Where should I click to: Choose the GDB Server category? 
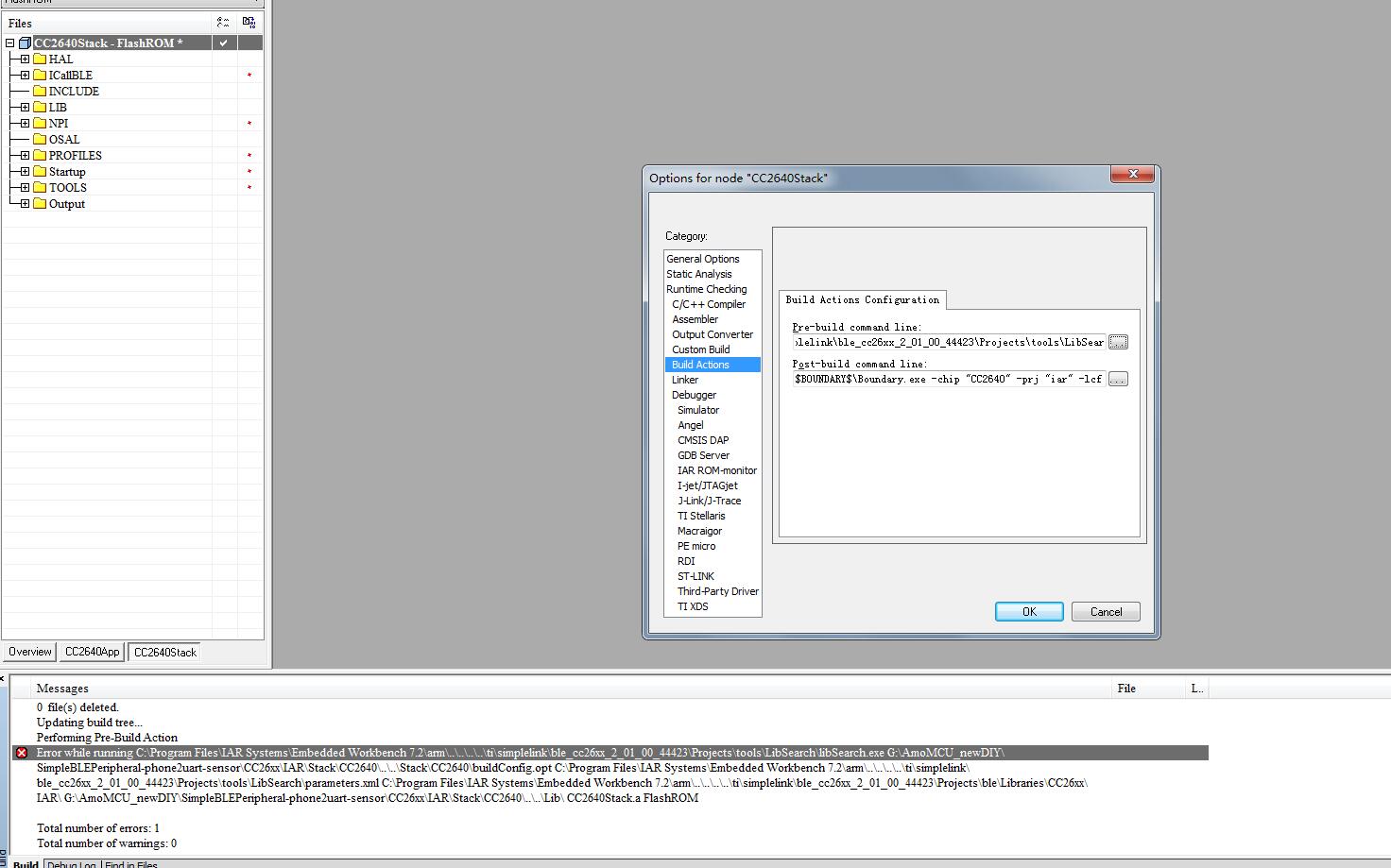(704, 455)
